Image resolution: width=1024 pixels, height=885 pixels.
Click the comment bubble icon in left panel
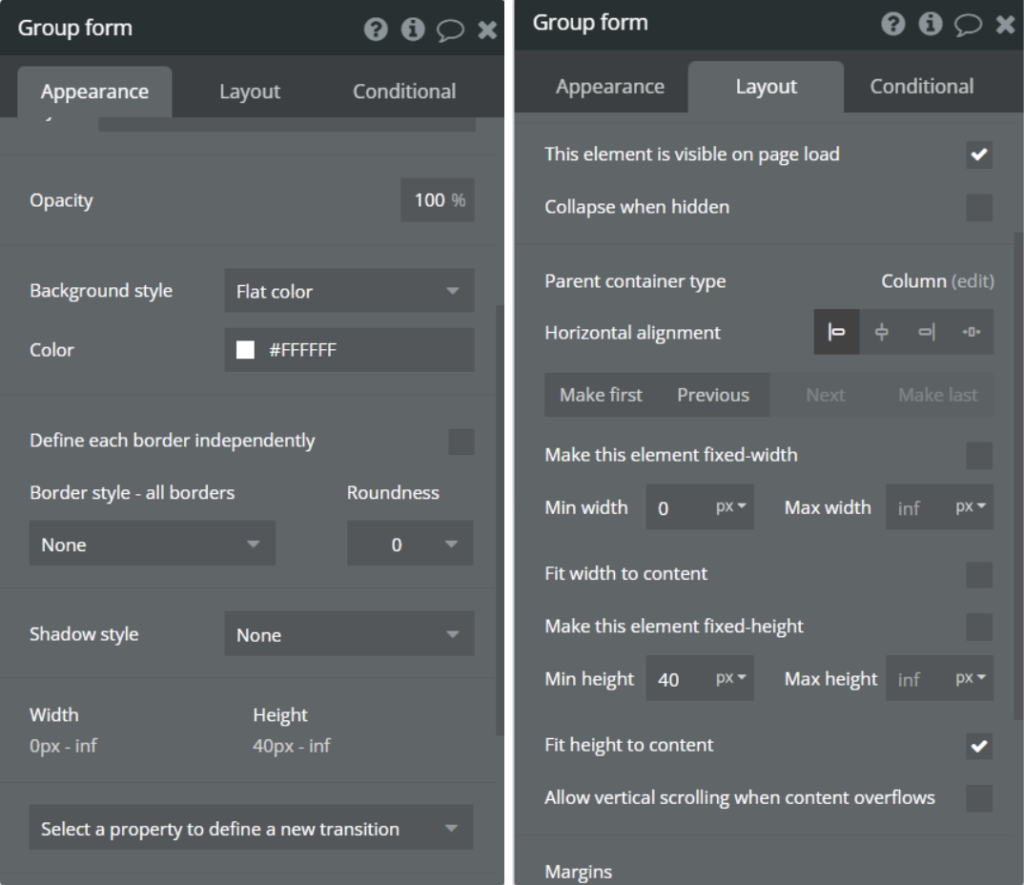pyautogui.click(x=450, y=29)
